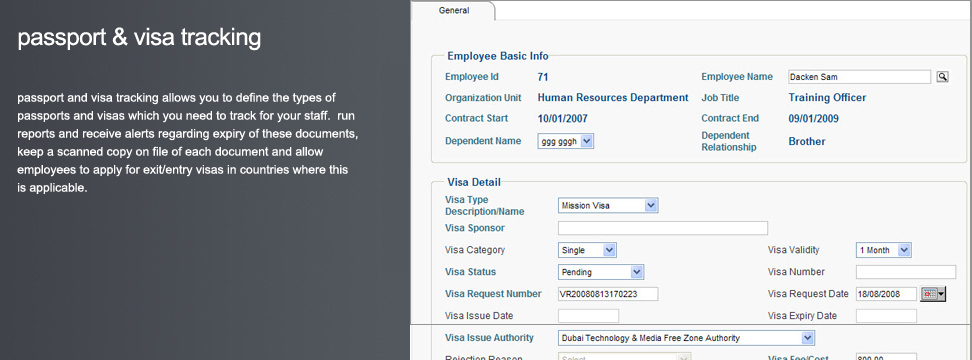Screen dimensions: 972x360
Task: Click the Visa Sponsor text field
Action: pyautogui.click(x=663, y=228)
